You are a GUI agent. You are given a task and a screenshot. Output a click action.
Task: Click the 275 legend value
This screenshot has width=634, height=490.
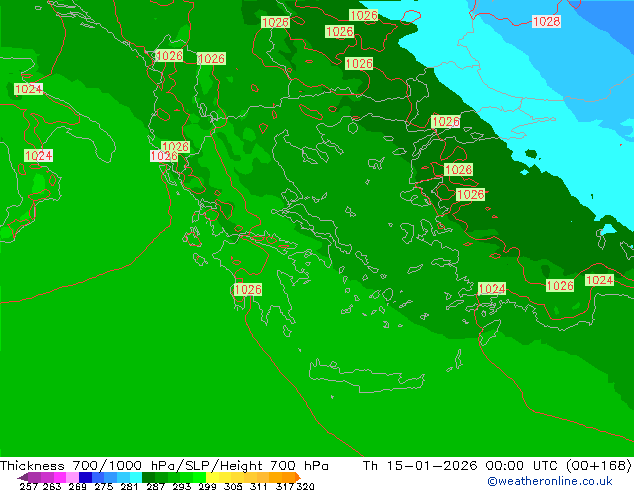[104, 486]
